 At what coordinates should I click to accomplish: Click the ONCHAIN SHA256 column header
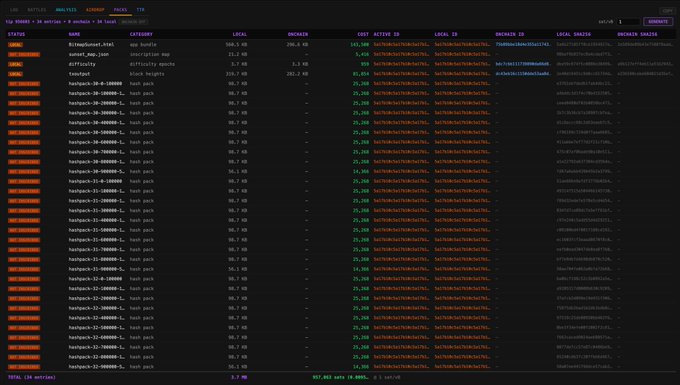(x=637, y=34)
